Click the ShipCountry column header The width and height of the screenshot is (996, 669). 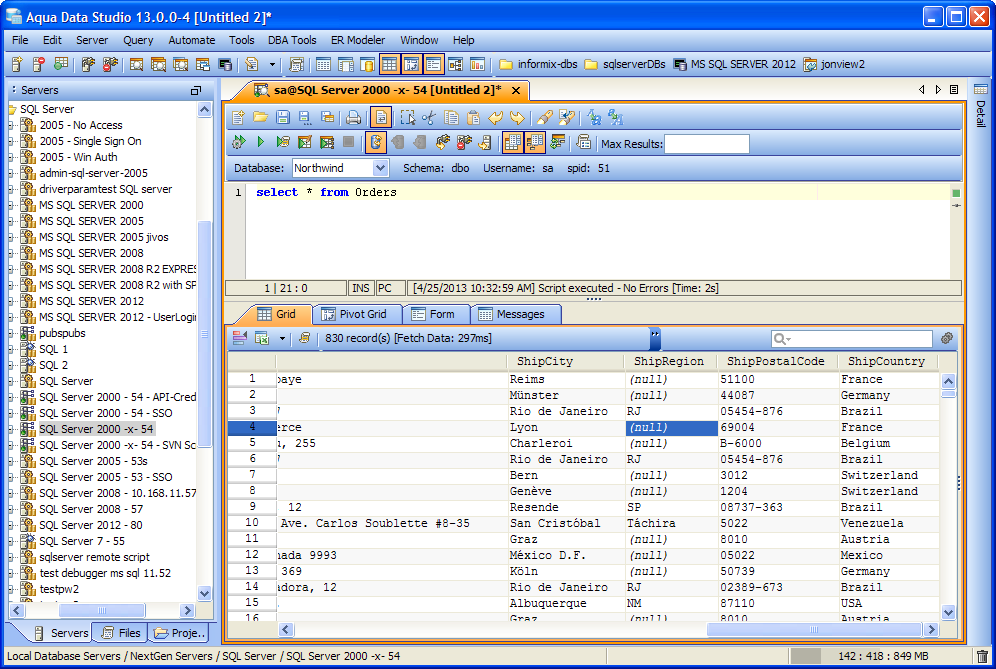(886, 362)
